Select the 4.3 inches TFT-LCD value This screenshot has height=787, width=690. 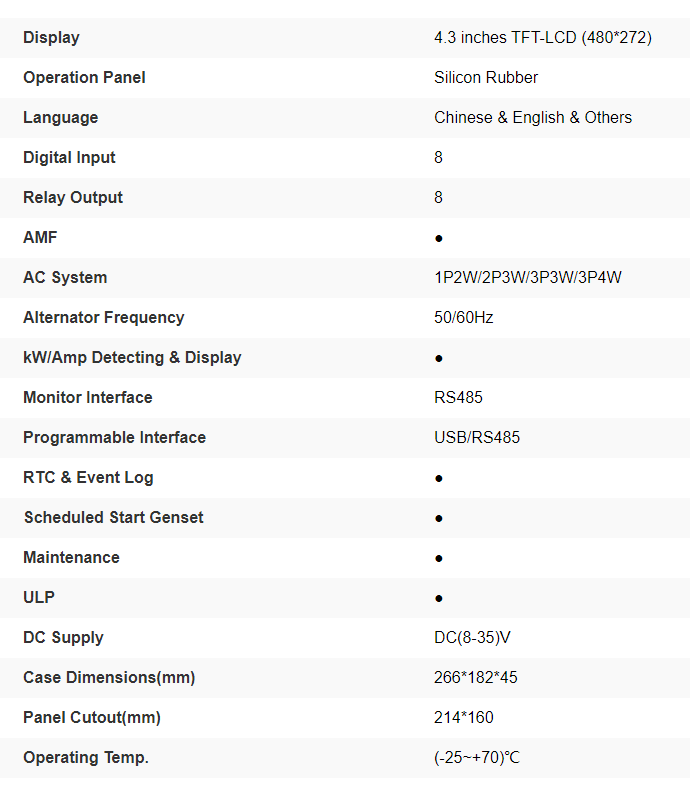coord(542,38)
